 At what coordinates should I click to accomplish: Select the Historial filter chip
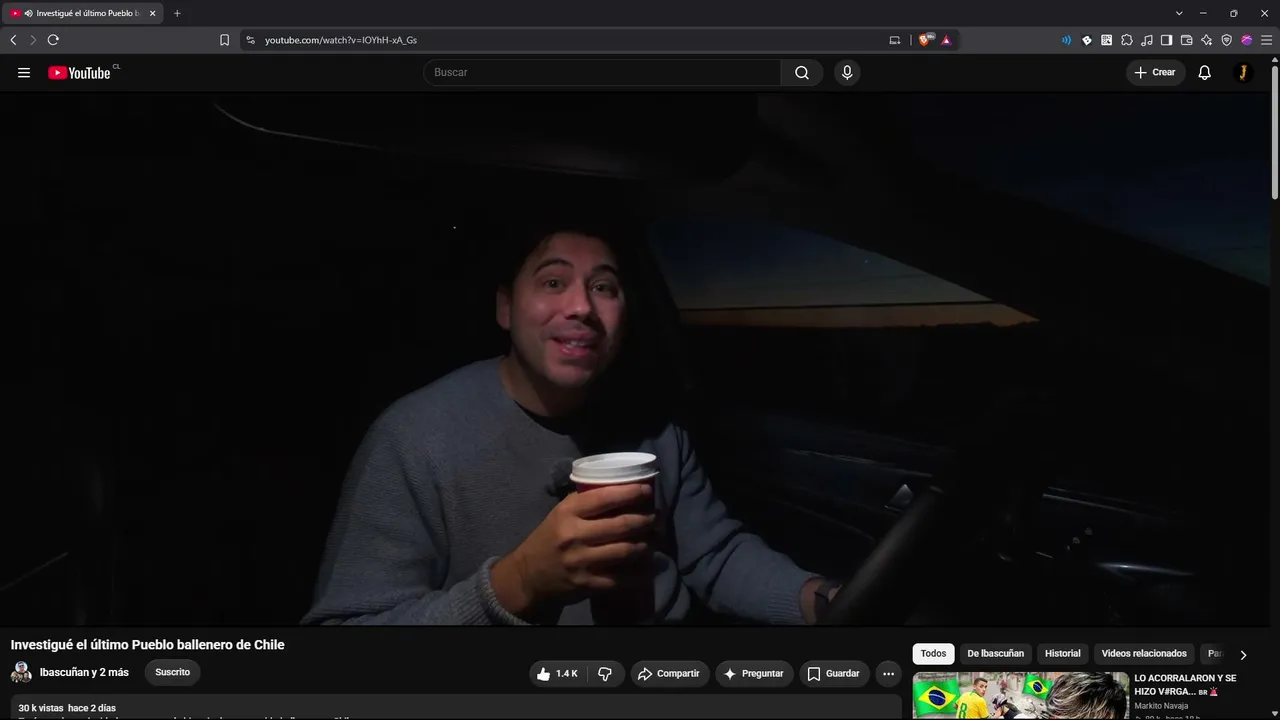[x=1063, y=654]
